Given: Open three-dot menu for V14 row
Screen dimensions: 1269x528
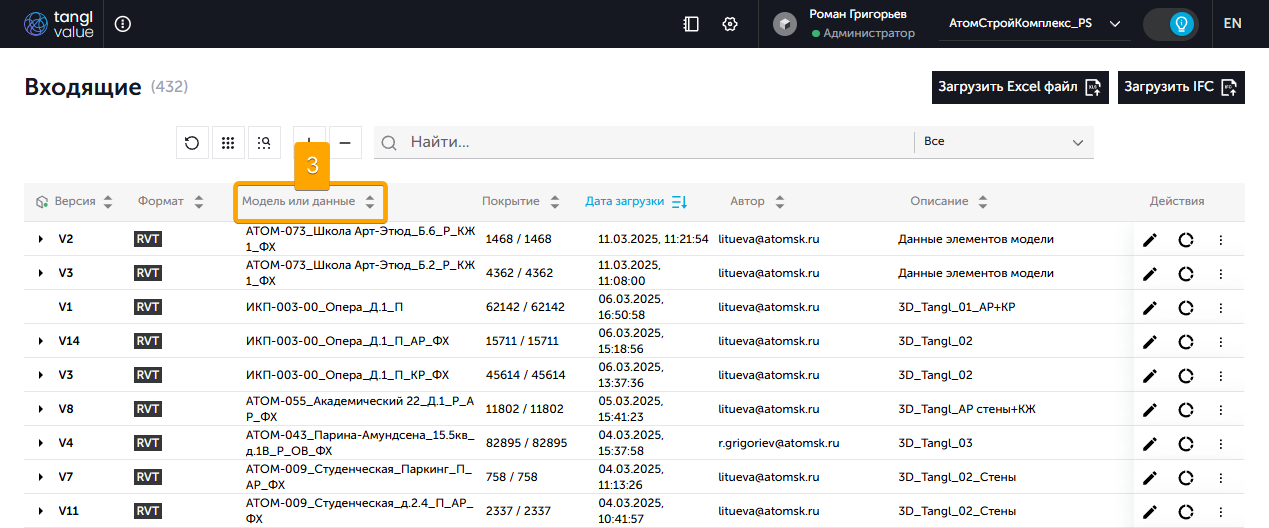Looking at the screenshot, I should pyautogui.click(x=1220, y=342).
